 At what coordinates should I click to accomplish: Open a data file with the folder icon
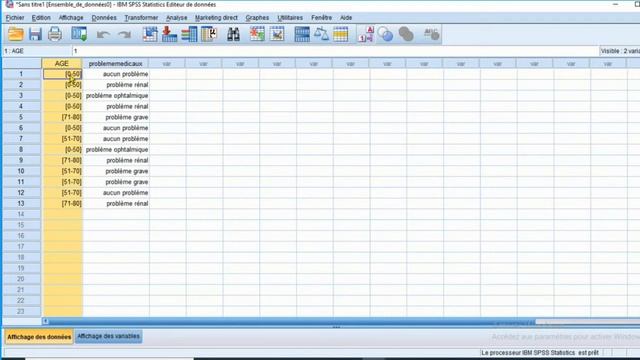tap(16, 34)
